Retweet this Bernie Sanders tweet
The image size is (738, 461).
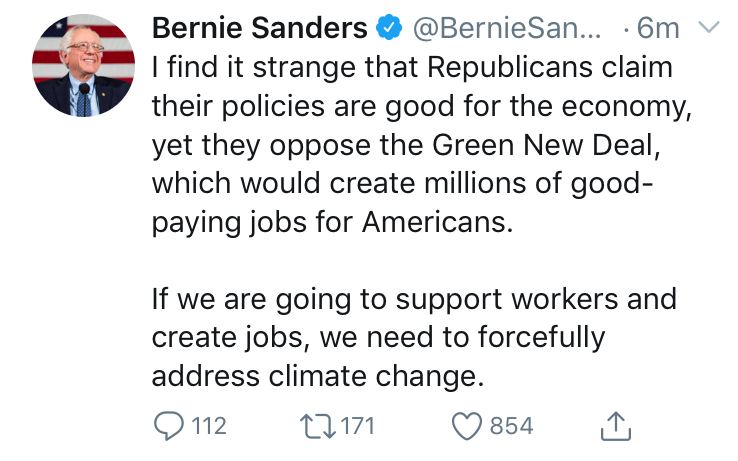[x=318, y=426]
